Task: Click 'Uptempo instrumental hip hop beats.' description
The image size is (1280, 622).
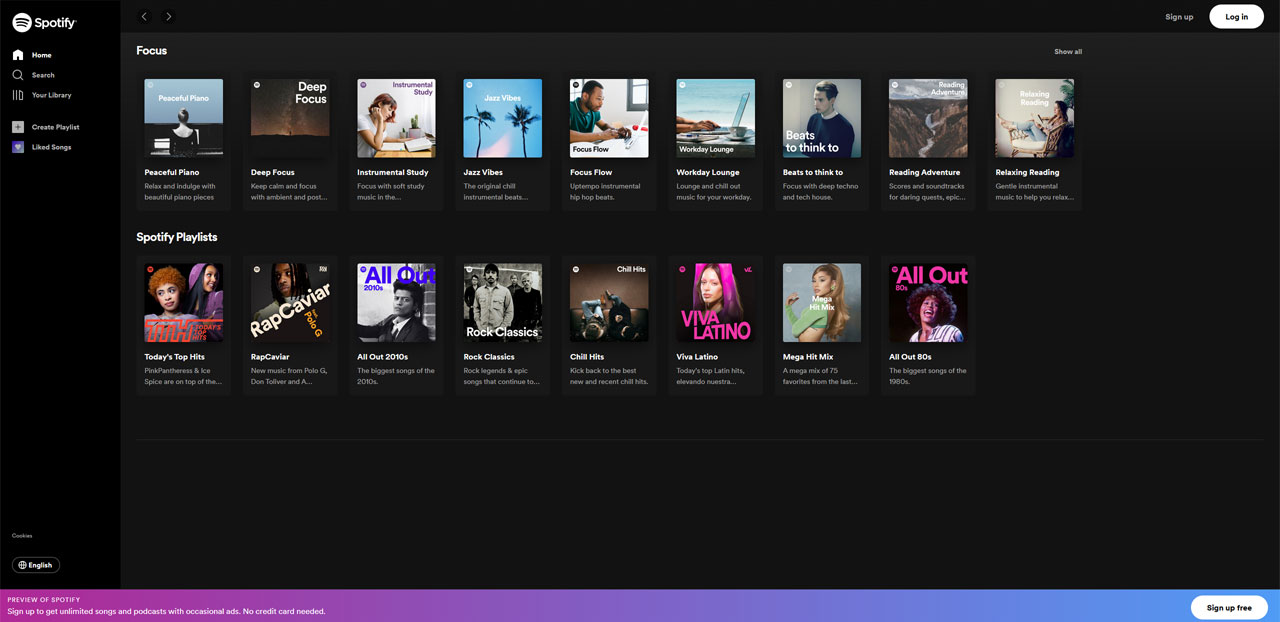Action: tap(606, 191)
